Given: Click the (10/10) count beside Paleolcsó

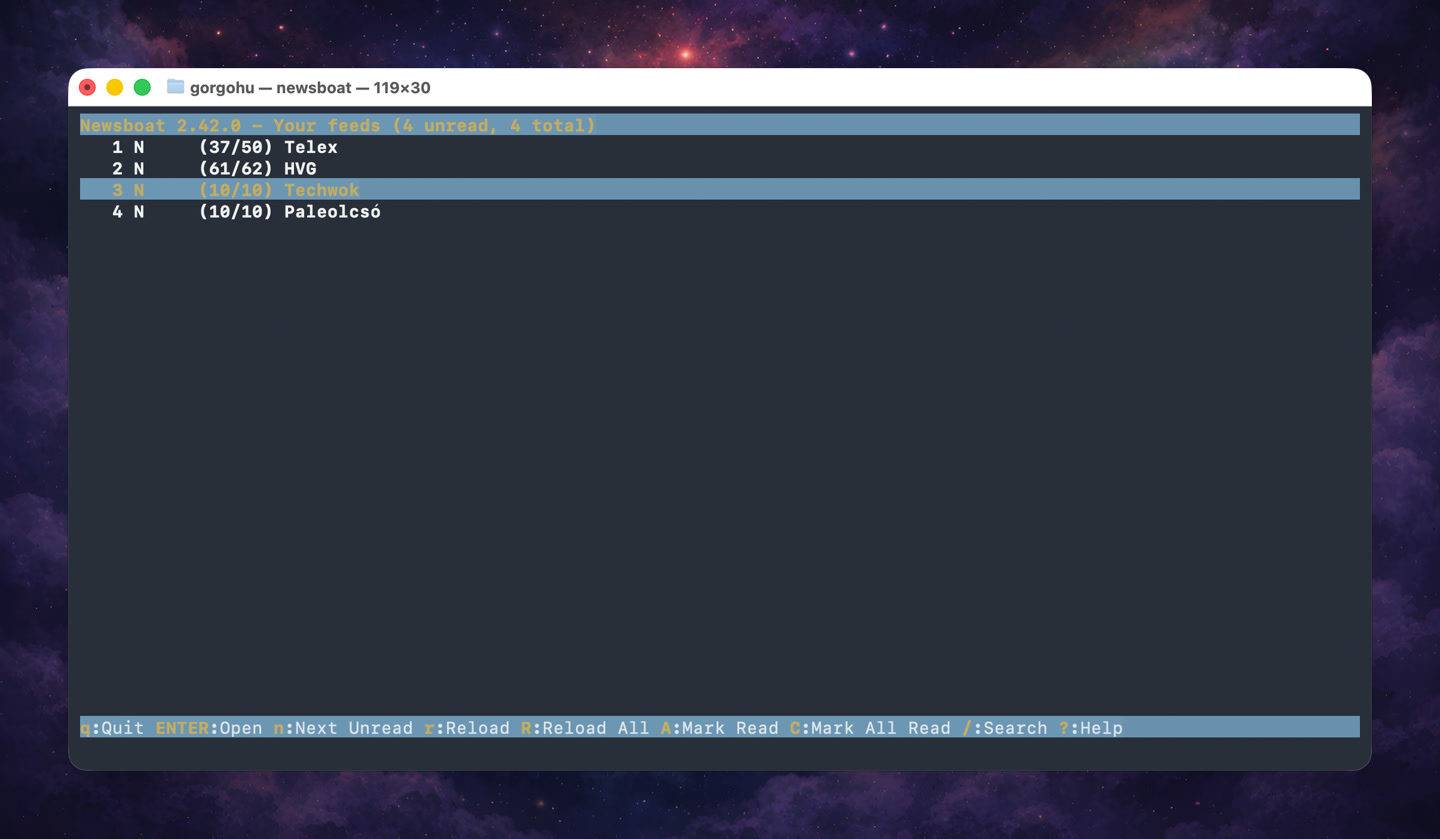Looking at the screenshot, I should [x=236, y=212].
